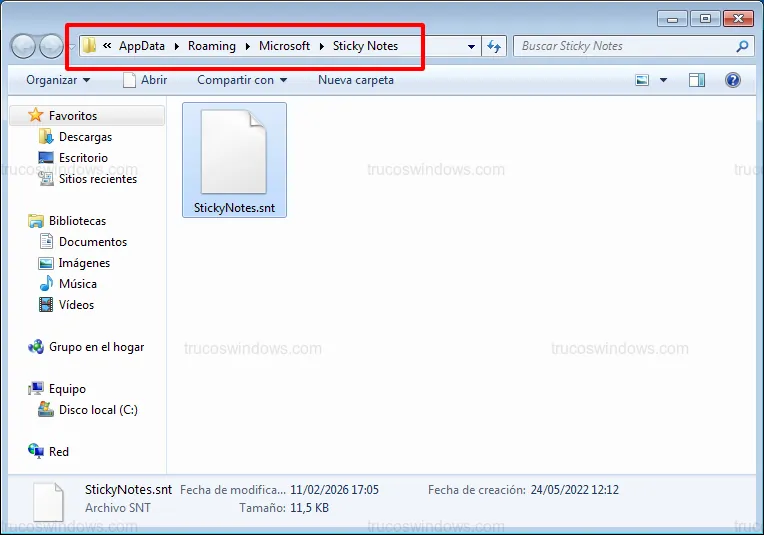Click the Buscar Sticky Notes search field
764x535 pixels.
click(625, 46)
